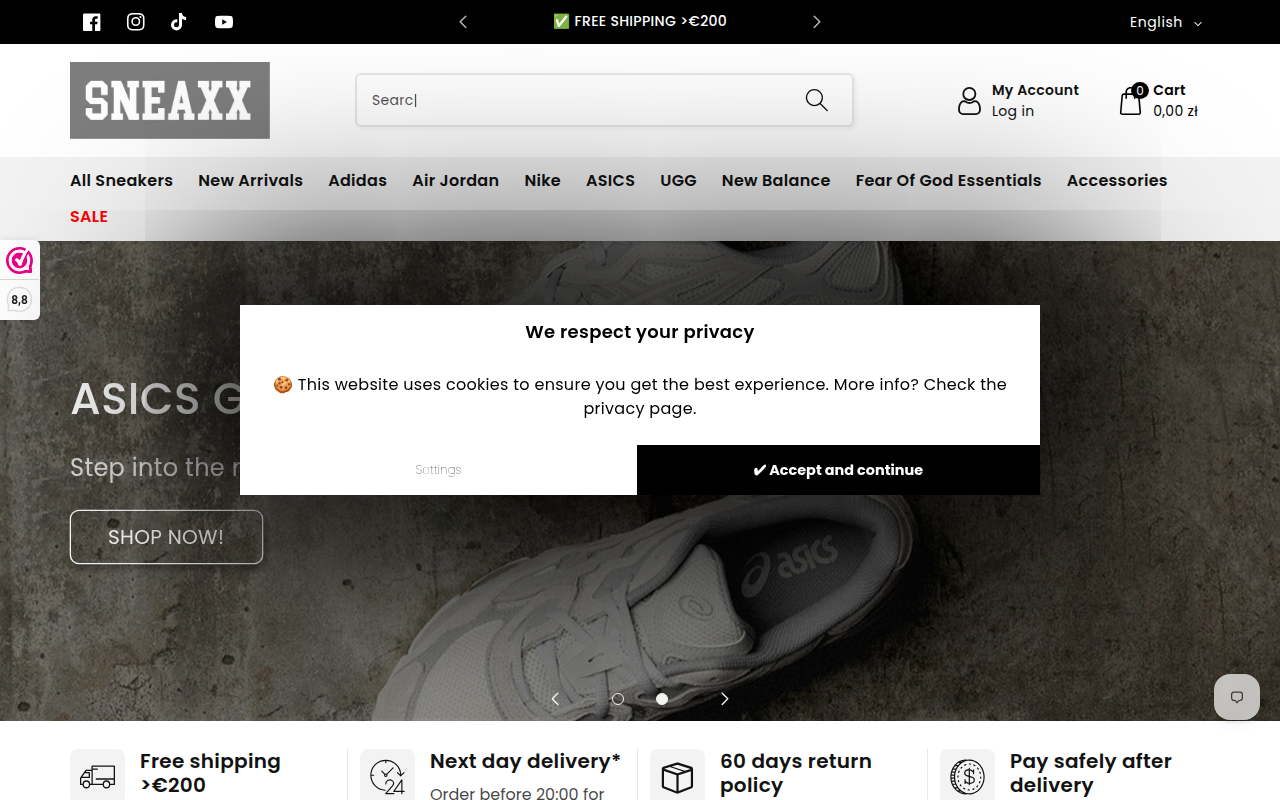The height and width of the screenshot is (800, 1280).
Task: Open the pink review rating badge
Action: tap(19, 262)
